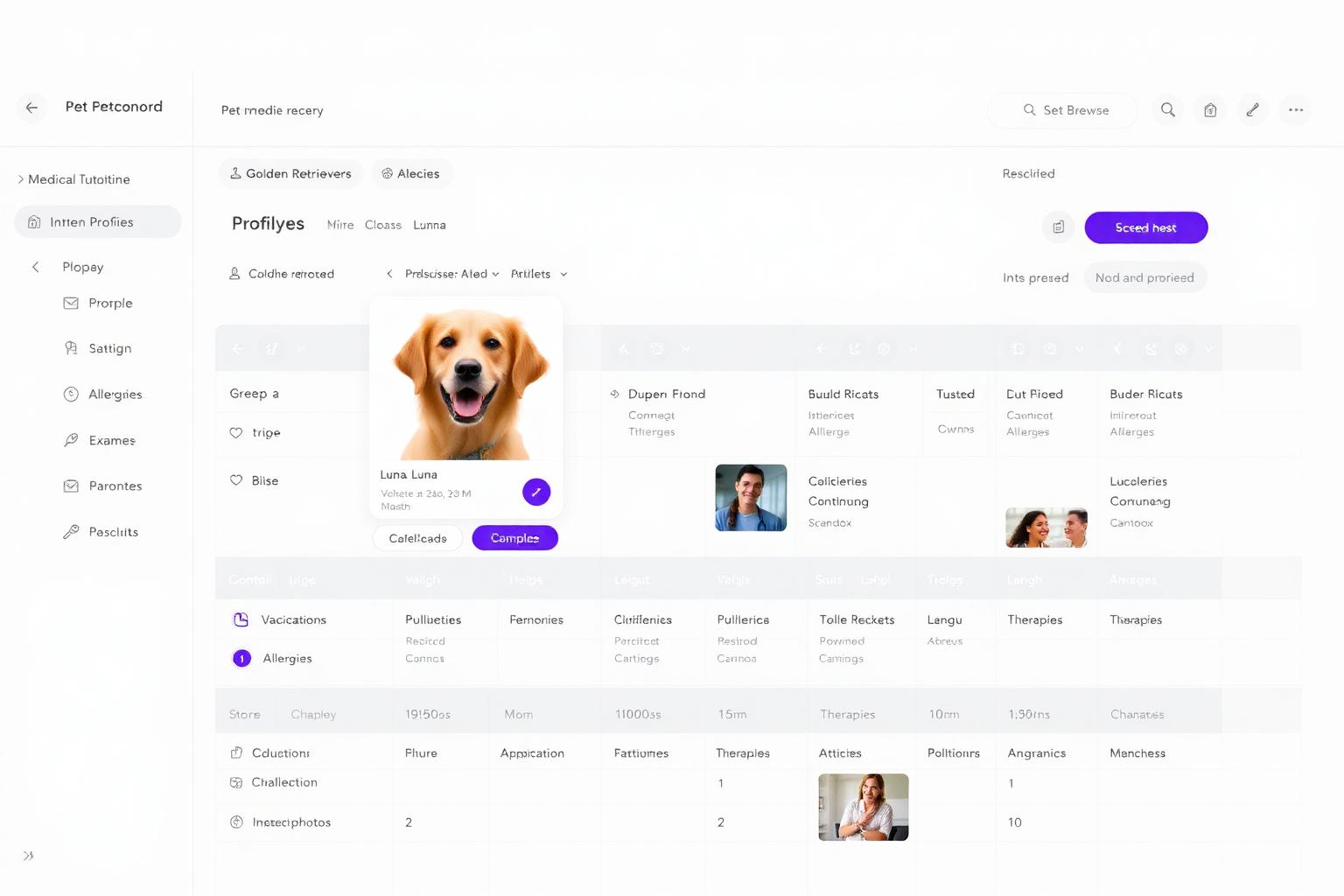Click the Vacications purple icon
Screen dimensions: 1344x896
coord(241,619)
